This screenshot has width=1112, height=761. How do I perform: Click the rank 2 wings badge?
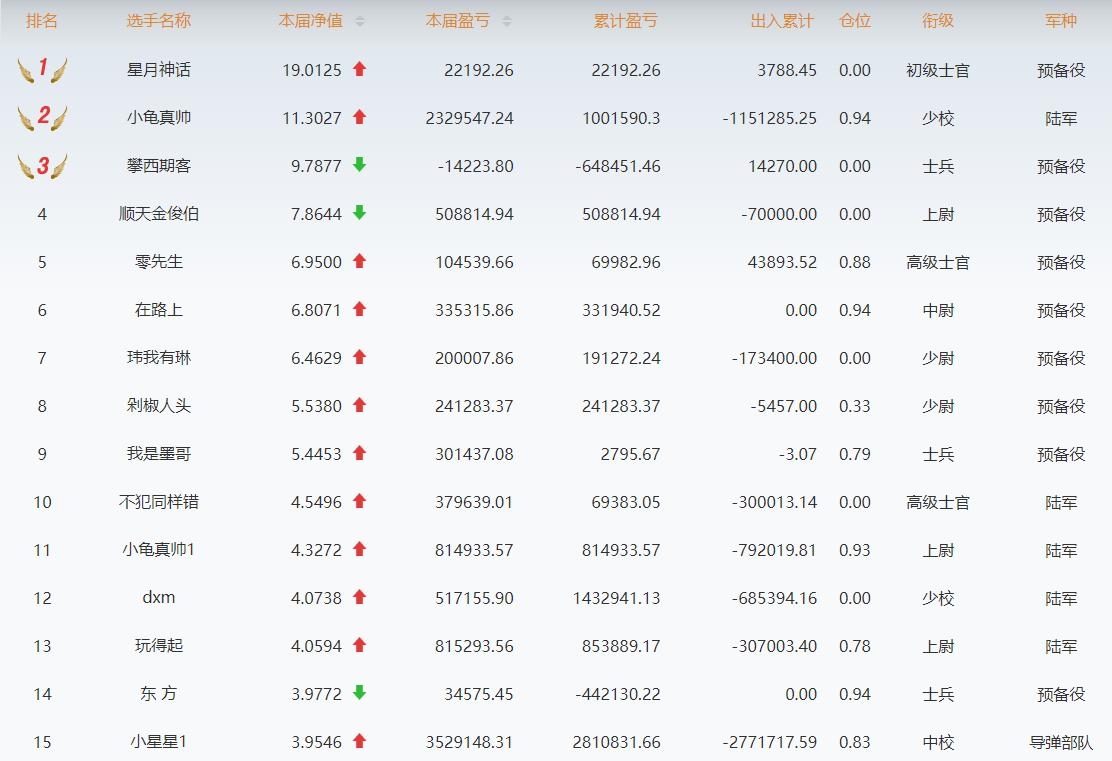tap(42, 118)
